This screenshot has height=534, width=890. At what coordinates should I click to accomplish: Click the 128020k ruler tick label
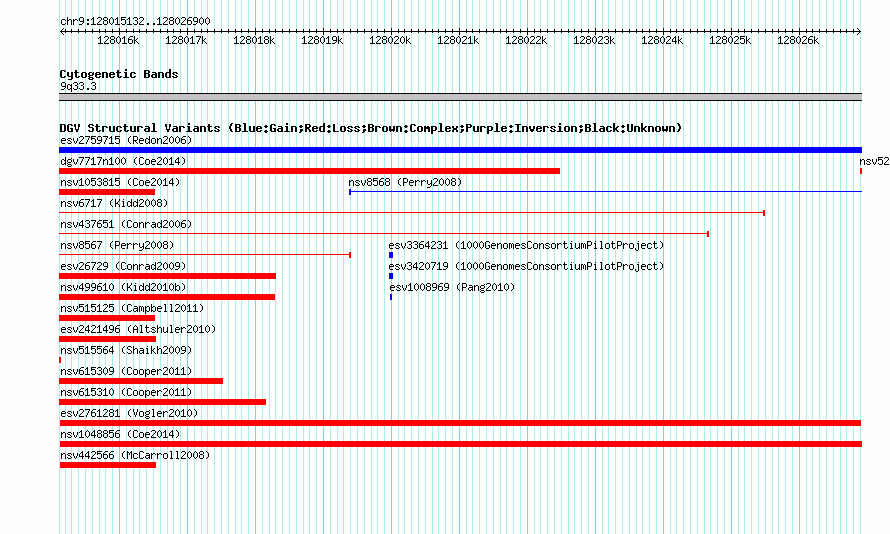click(390, 41)
